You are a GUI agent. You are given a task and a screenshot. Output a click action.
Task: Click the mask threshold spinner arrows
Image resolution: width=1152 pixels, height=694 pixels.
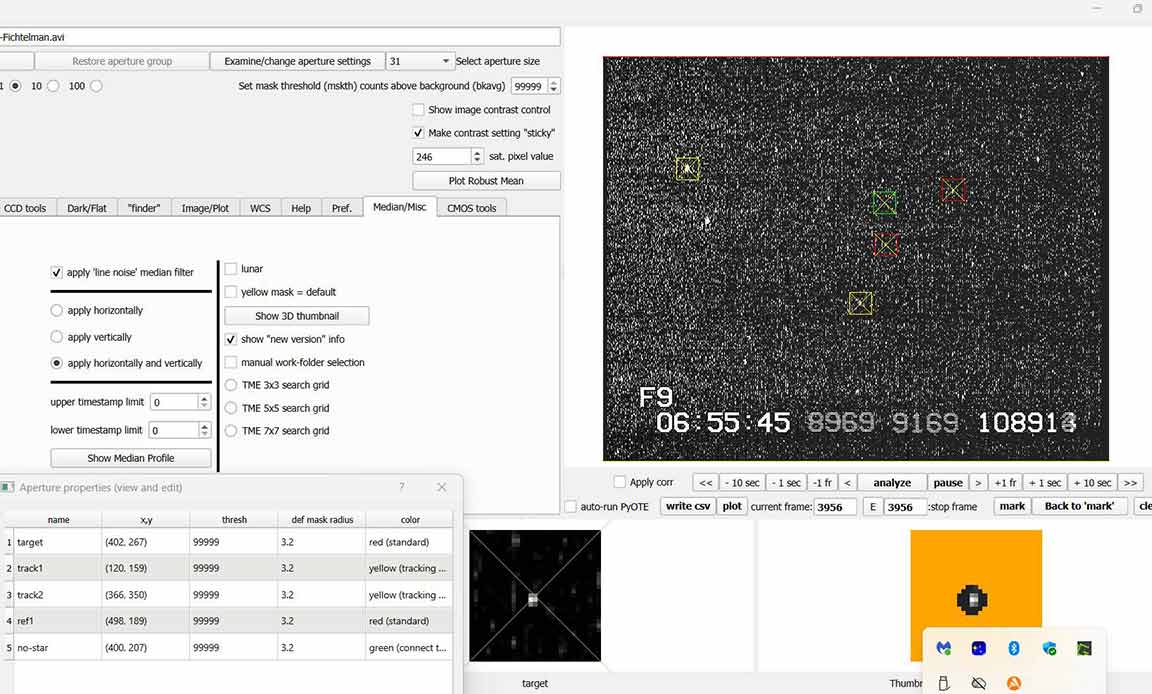point(554,87)
